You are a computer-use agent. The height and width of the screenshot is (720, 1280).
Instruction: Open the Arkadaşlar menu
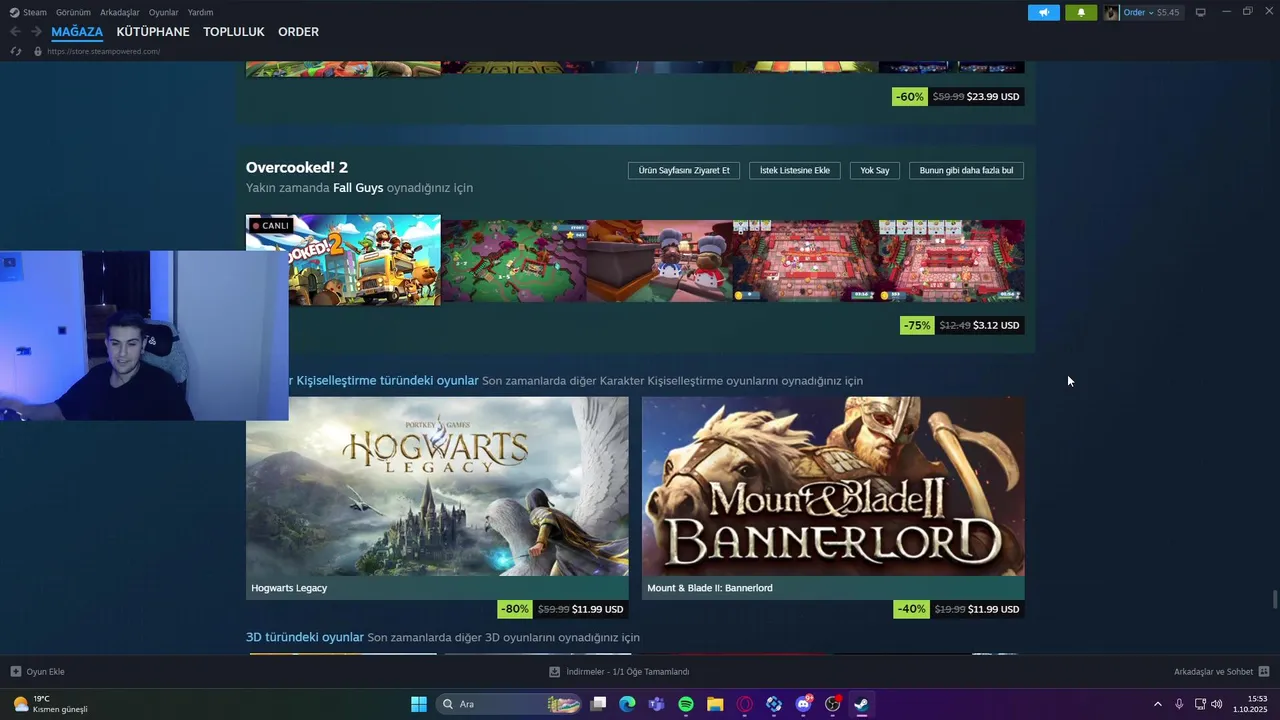pyautogui.click(x=120, y=12)
